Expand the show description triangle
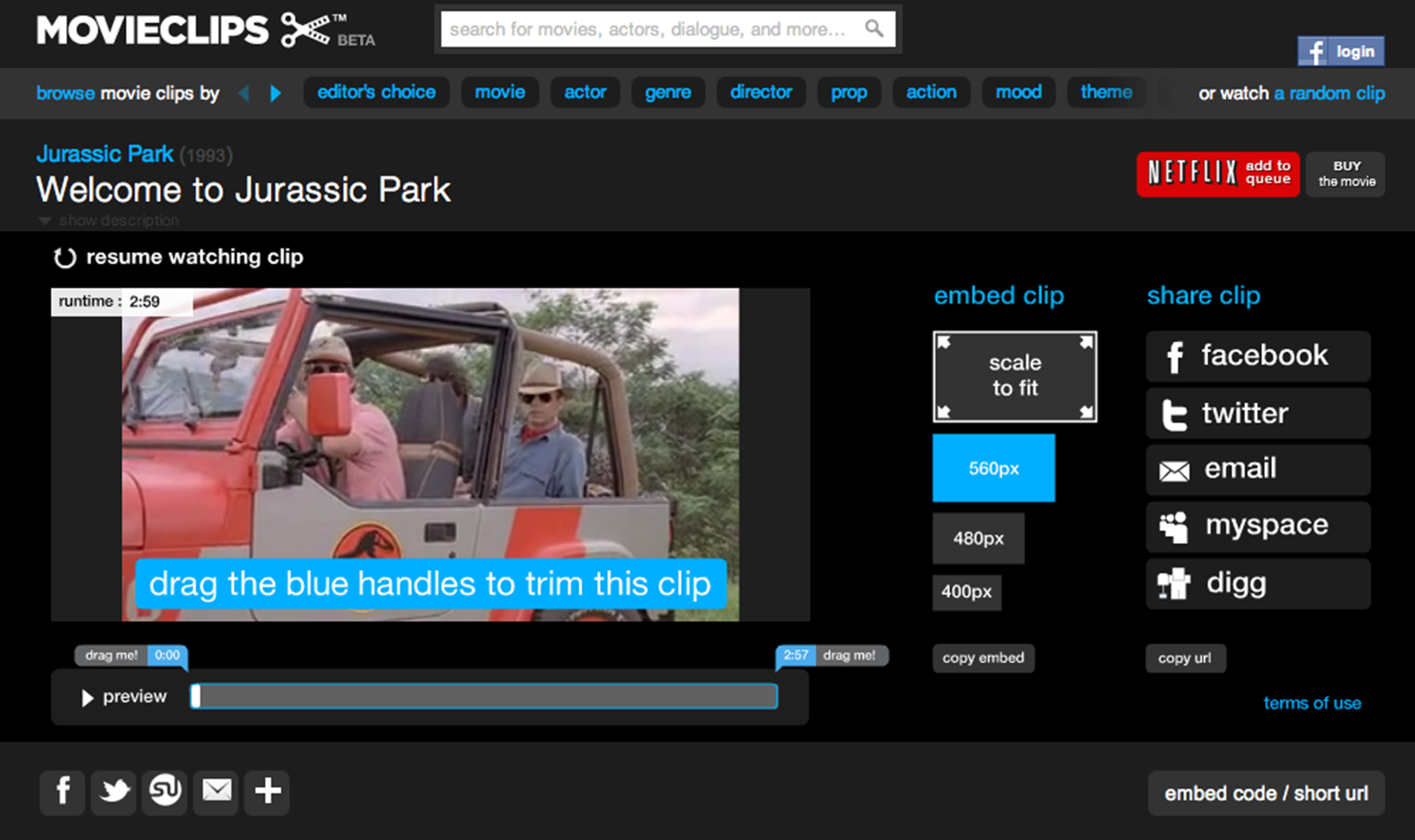Image resolution: width=1415 pixels, height=840 pixels. [45, 221]
